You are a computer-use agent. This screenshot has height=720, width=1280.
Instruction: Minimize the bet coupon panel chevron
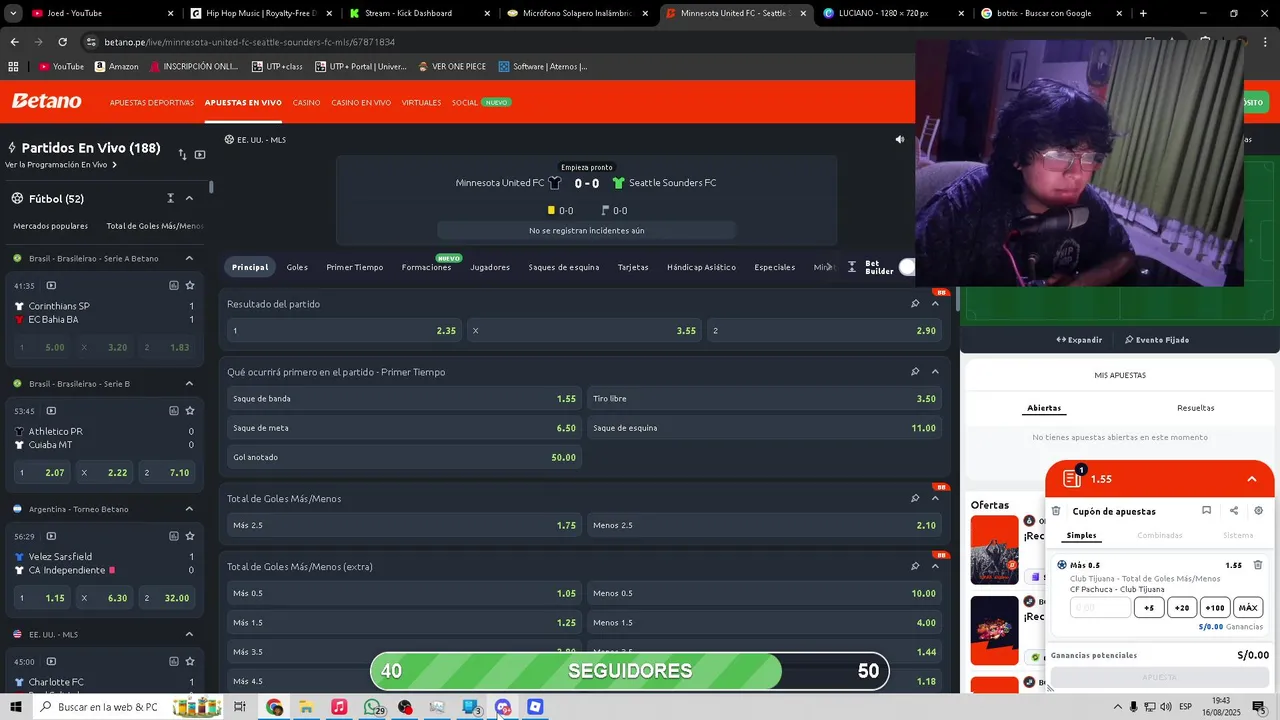[x=1251, y=479]
